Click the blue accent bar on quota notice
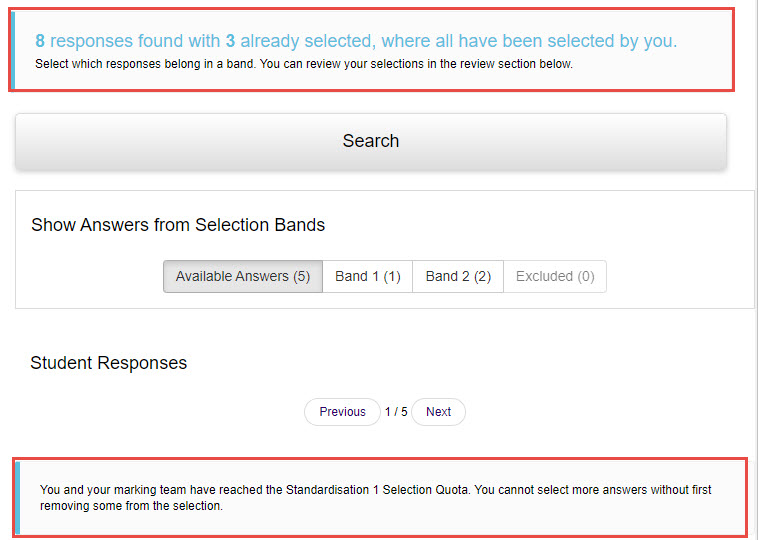This screenshot has width=758, height=540. (17, 498)
